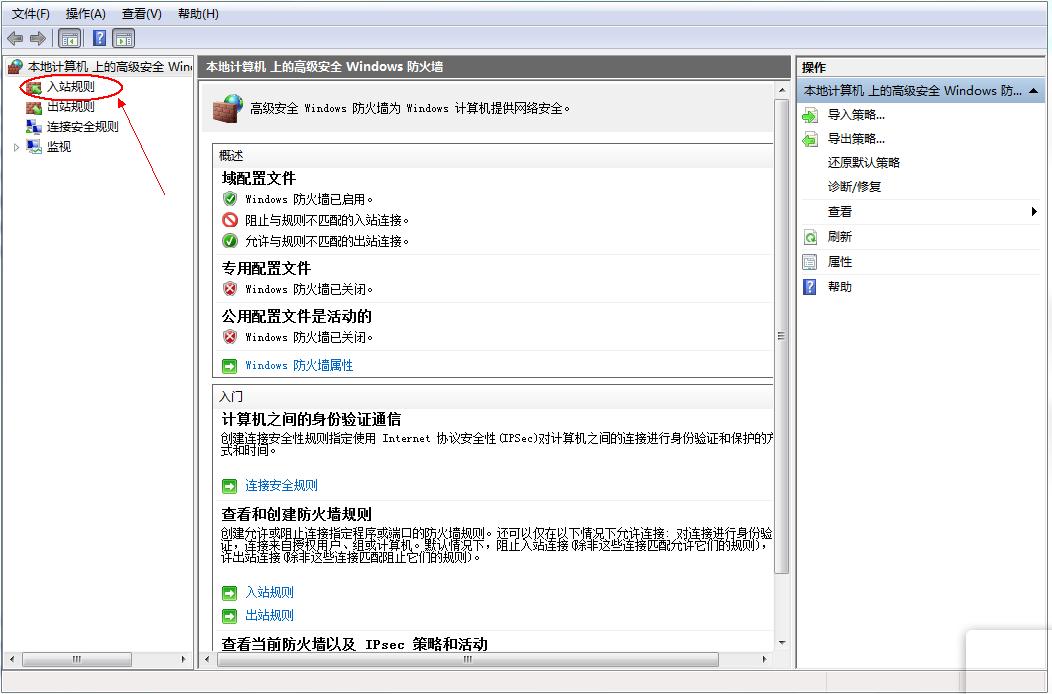Click the green arrow beside Windows 防火墙属性
Viewport: 1052px width, 694px height.
tap(229, 366)
